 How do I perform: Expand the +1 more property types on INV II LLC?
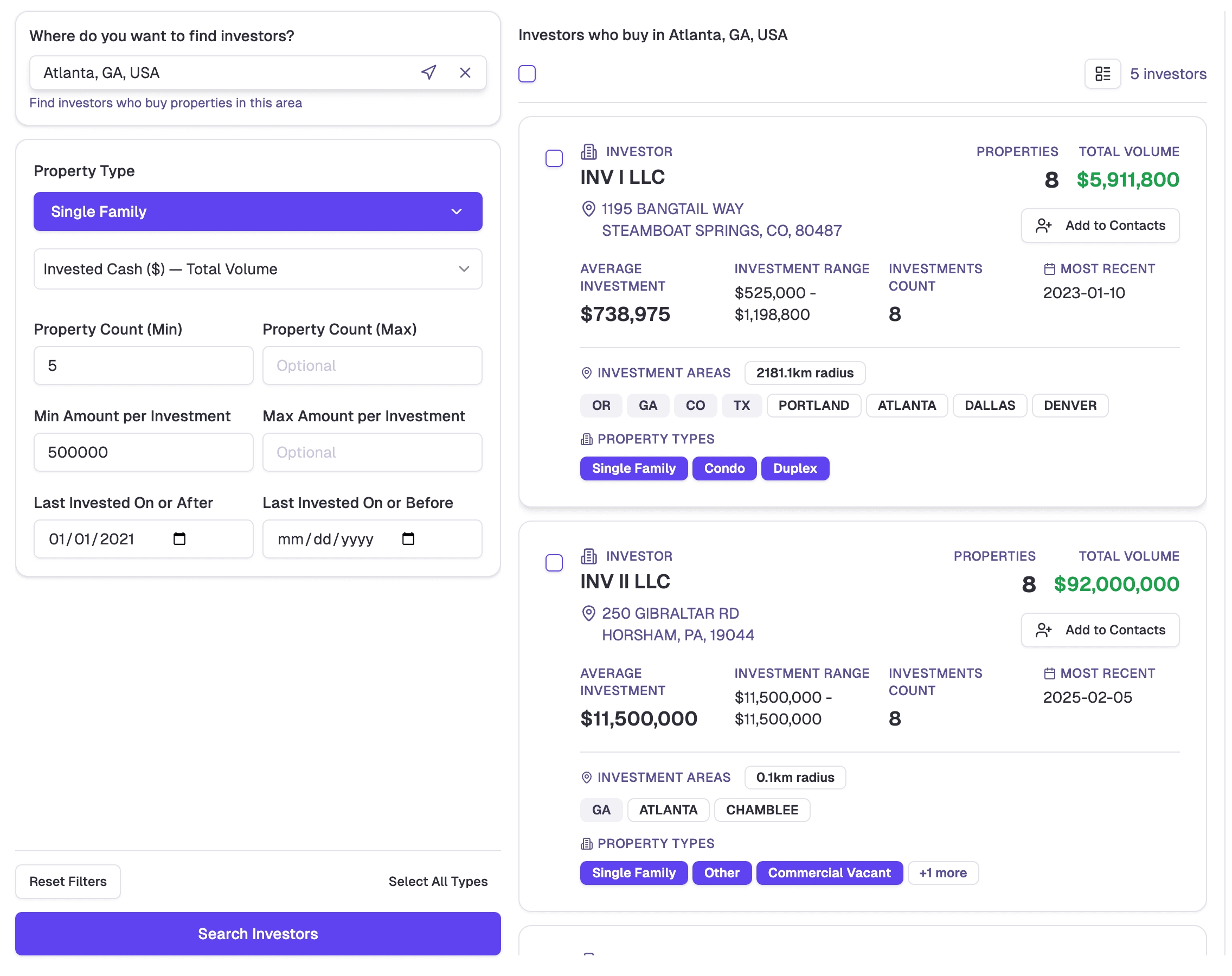(942, 872)
